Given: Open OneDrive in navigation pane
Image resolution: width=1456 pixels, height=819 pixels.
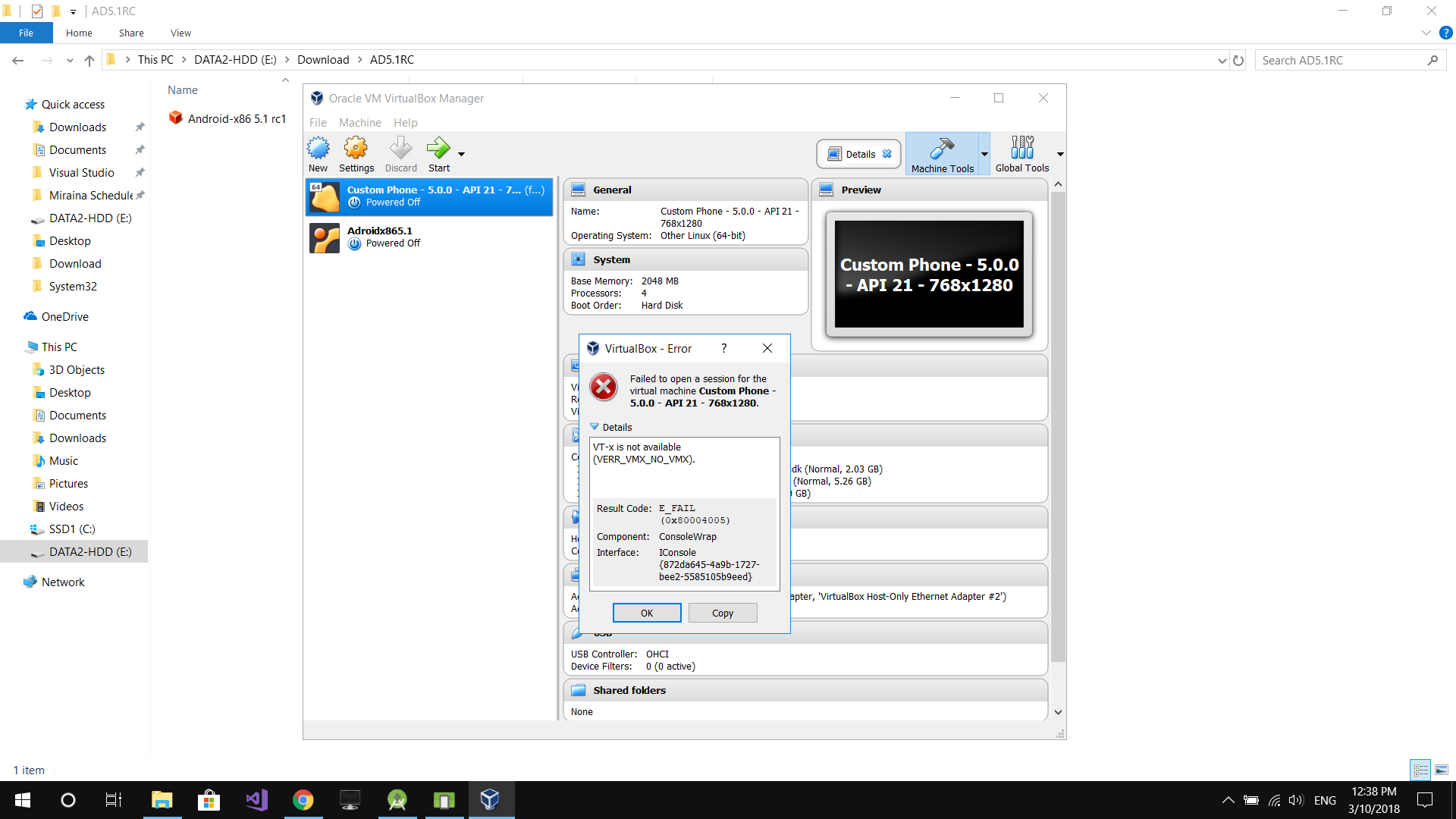Looking at the screenshot, I should pyautogui.click(x=64, y=316).
